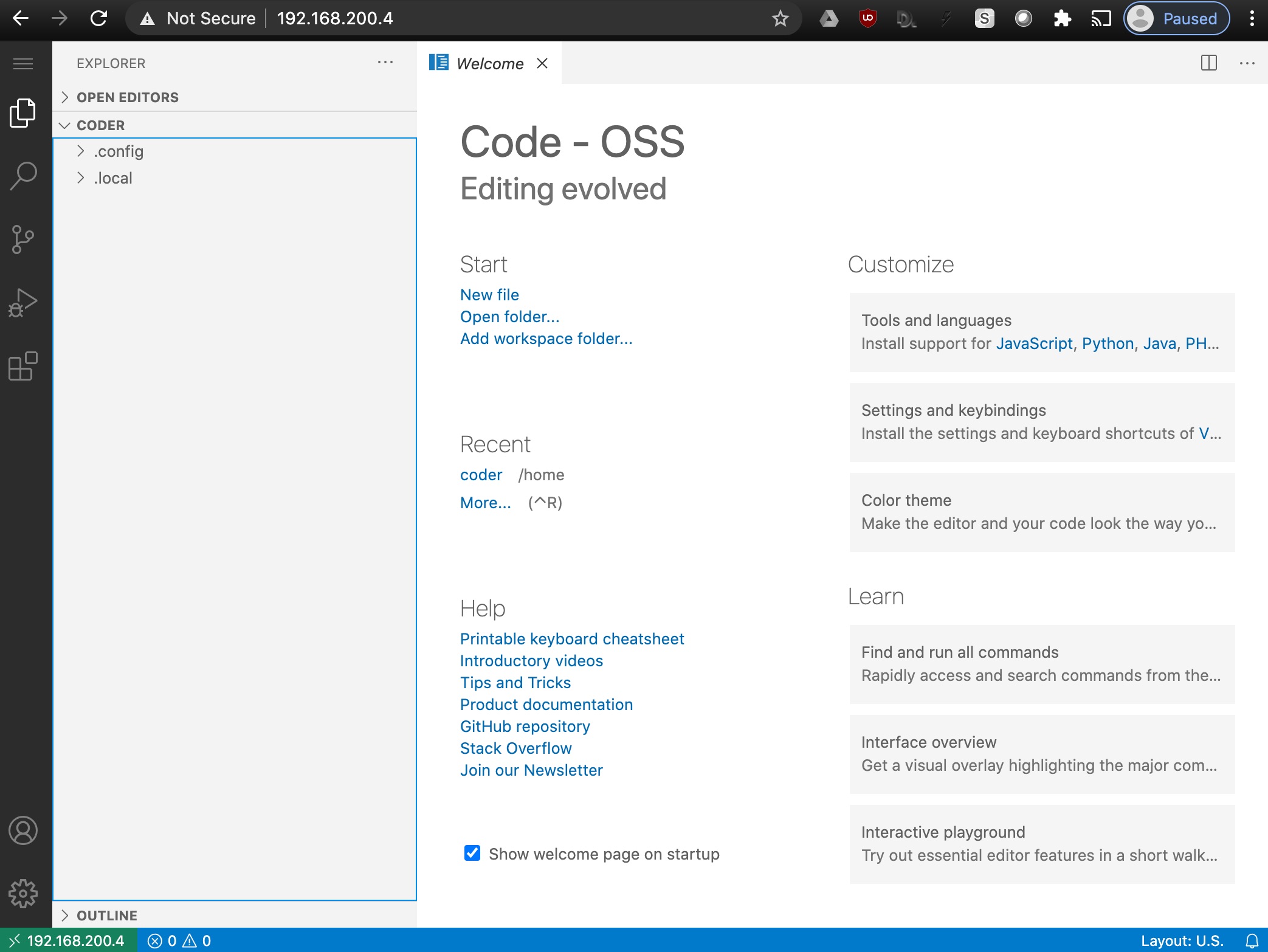Open Settings and keybindings card

[1042, 422]
